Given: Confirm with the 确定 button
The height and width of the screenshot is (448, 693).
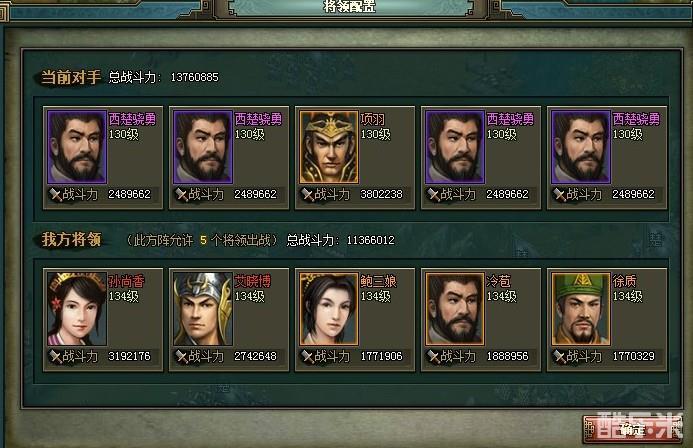Looking at the screenshot, I should click(632, 429).
